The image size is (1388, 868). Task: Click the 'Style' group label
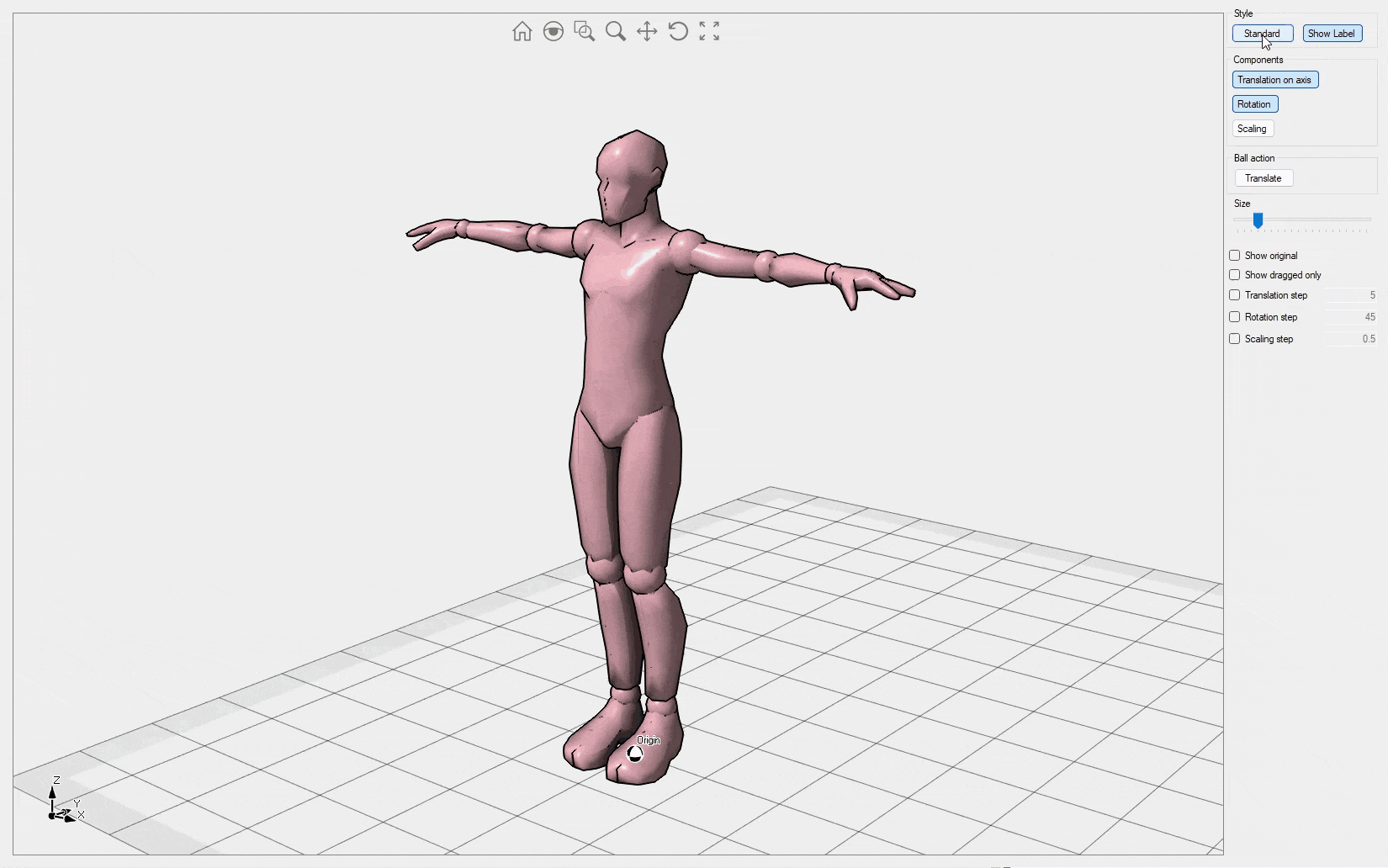point(1243,13)
